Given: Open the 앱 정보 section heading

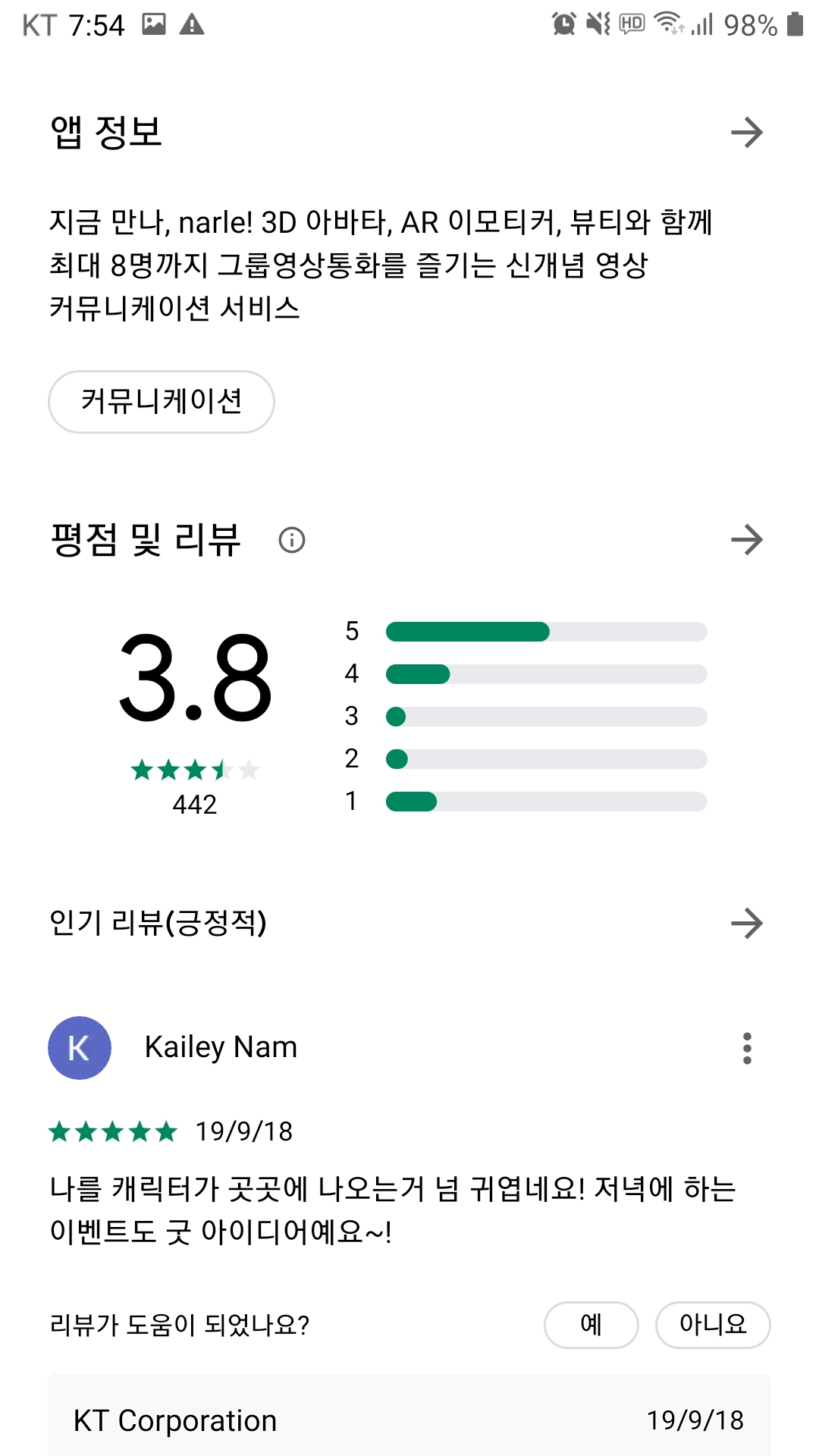Looking at the screenshot, I should point(106,133).
